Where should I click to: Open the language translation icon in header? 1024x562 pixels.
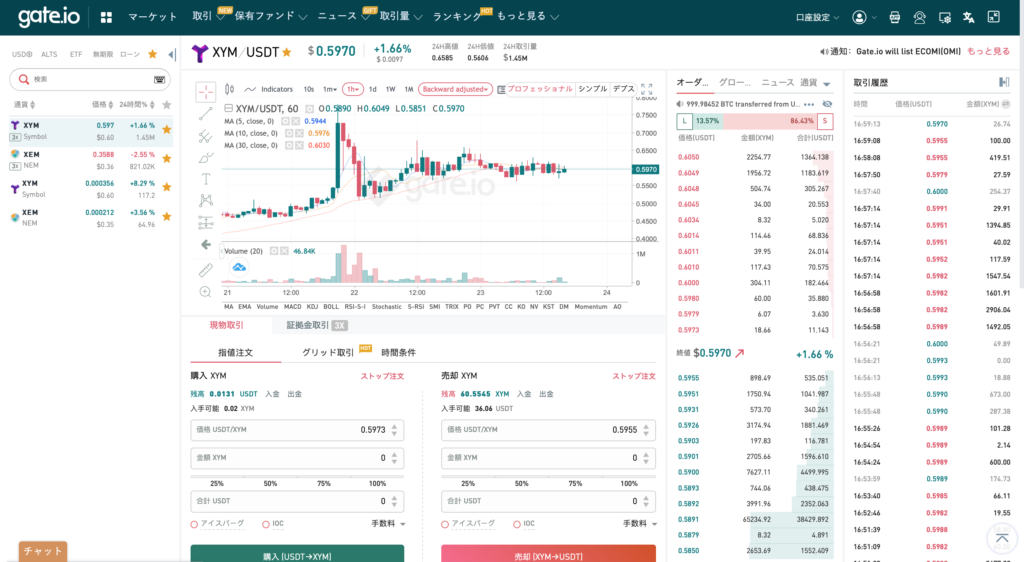click(x=968, y=17)
